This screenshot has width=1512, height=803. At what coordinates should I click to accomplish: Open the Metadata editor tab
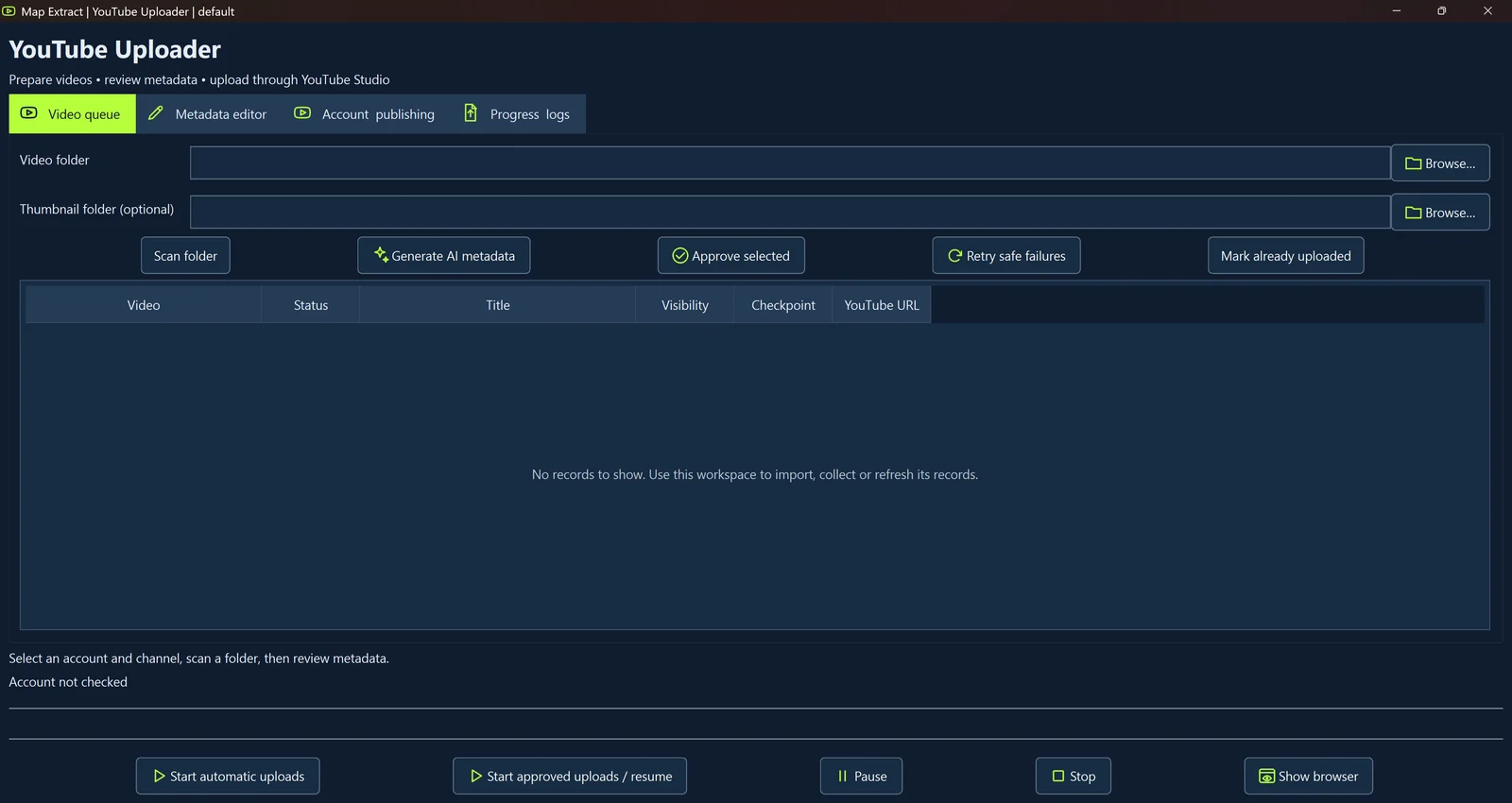[x=208, y=113]
